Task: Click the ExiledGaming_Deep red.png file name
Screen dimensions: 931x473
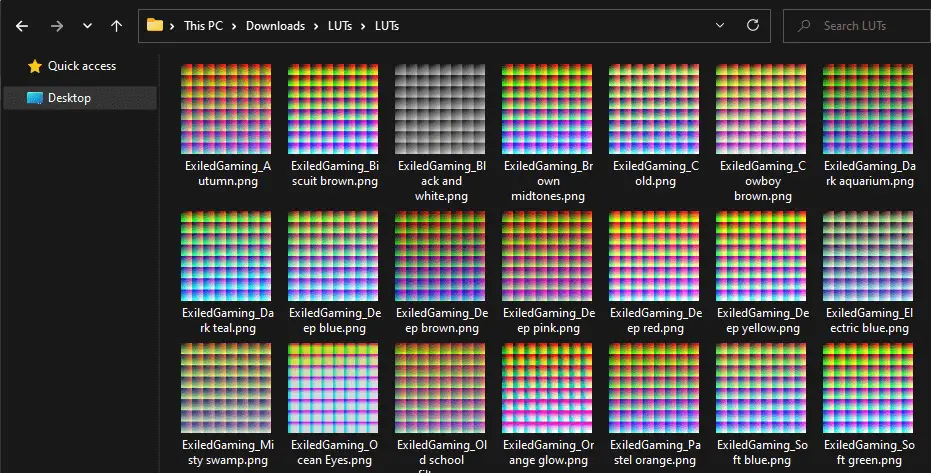Action: pyautogui.click(x=656, y=320)
